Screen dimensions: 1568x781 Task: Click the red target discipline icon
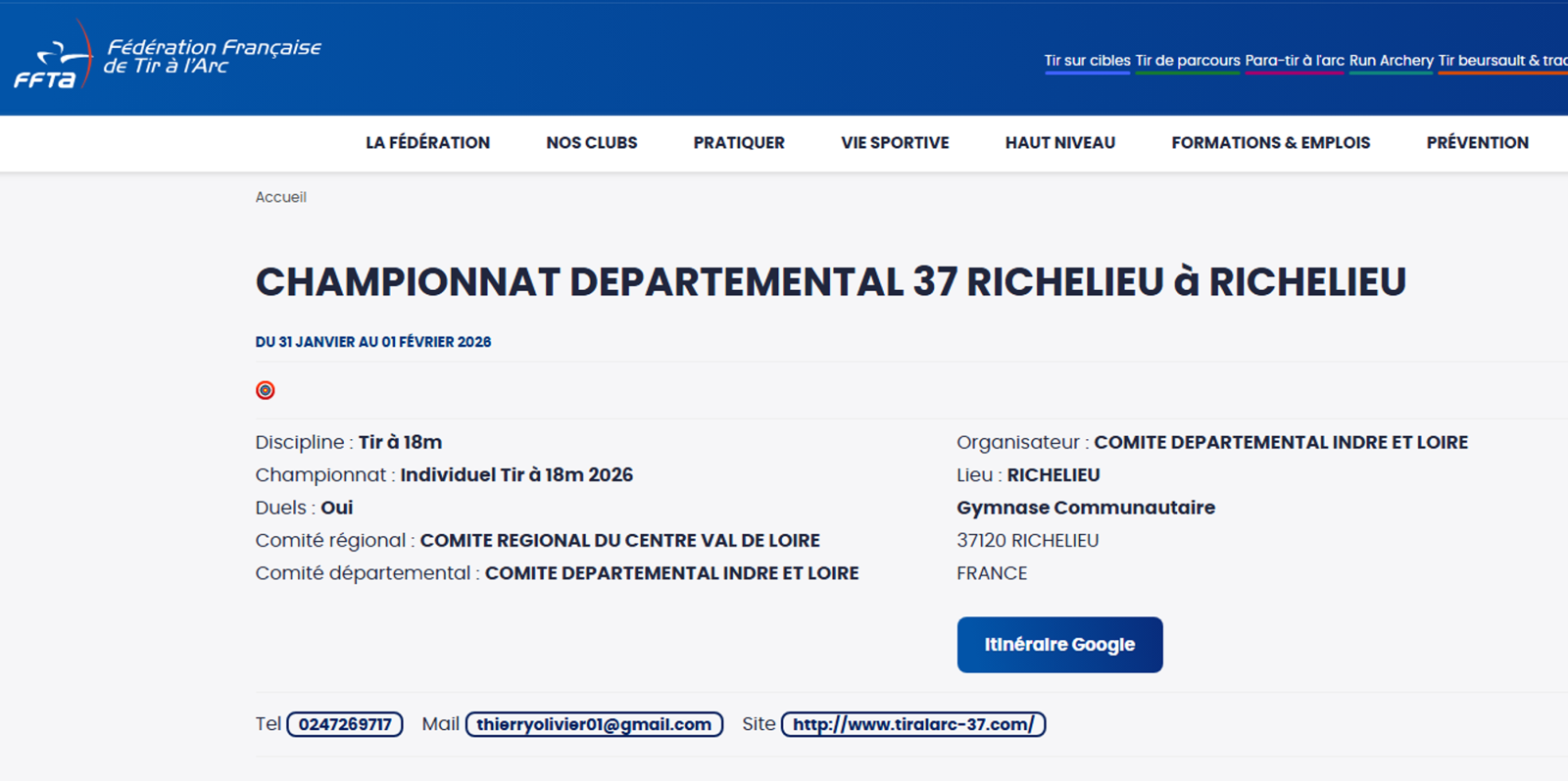(x=265, y=390)
